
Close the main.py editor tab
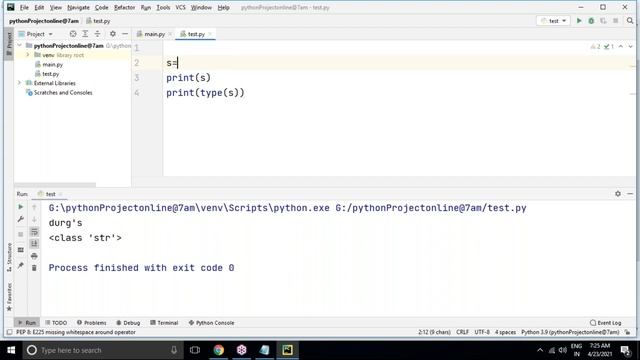[170, 34]
